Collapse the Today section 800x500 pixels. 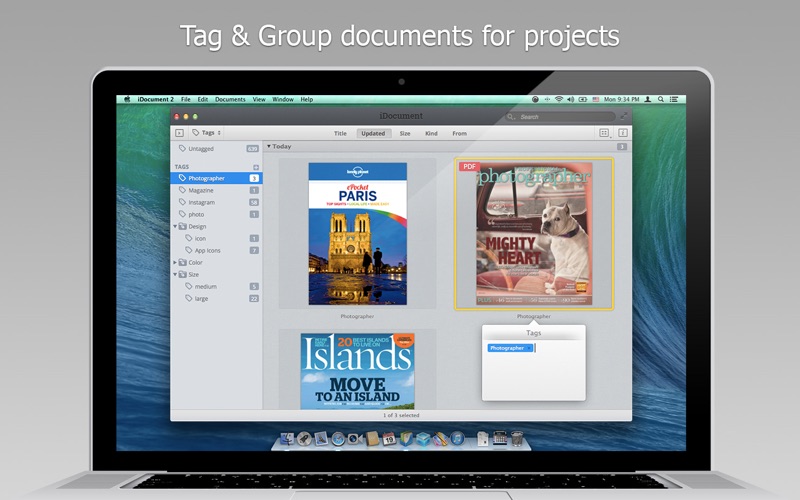pos(268,146)
